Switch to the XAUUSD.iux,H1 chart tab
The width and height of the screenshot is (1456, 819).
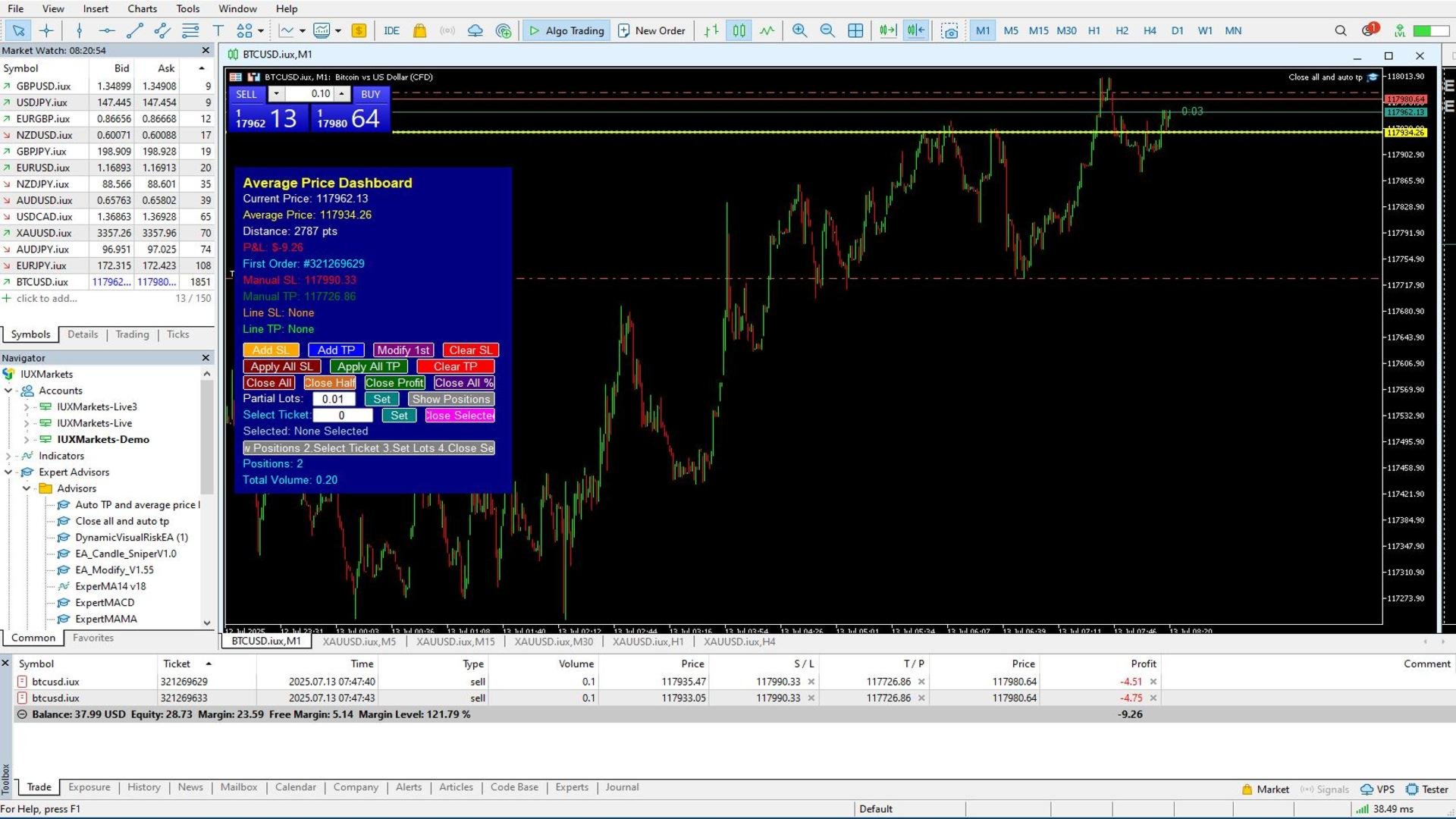pyautogui.click(x=648, y=641)
